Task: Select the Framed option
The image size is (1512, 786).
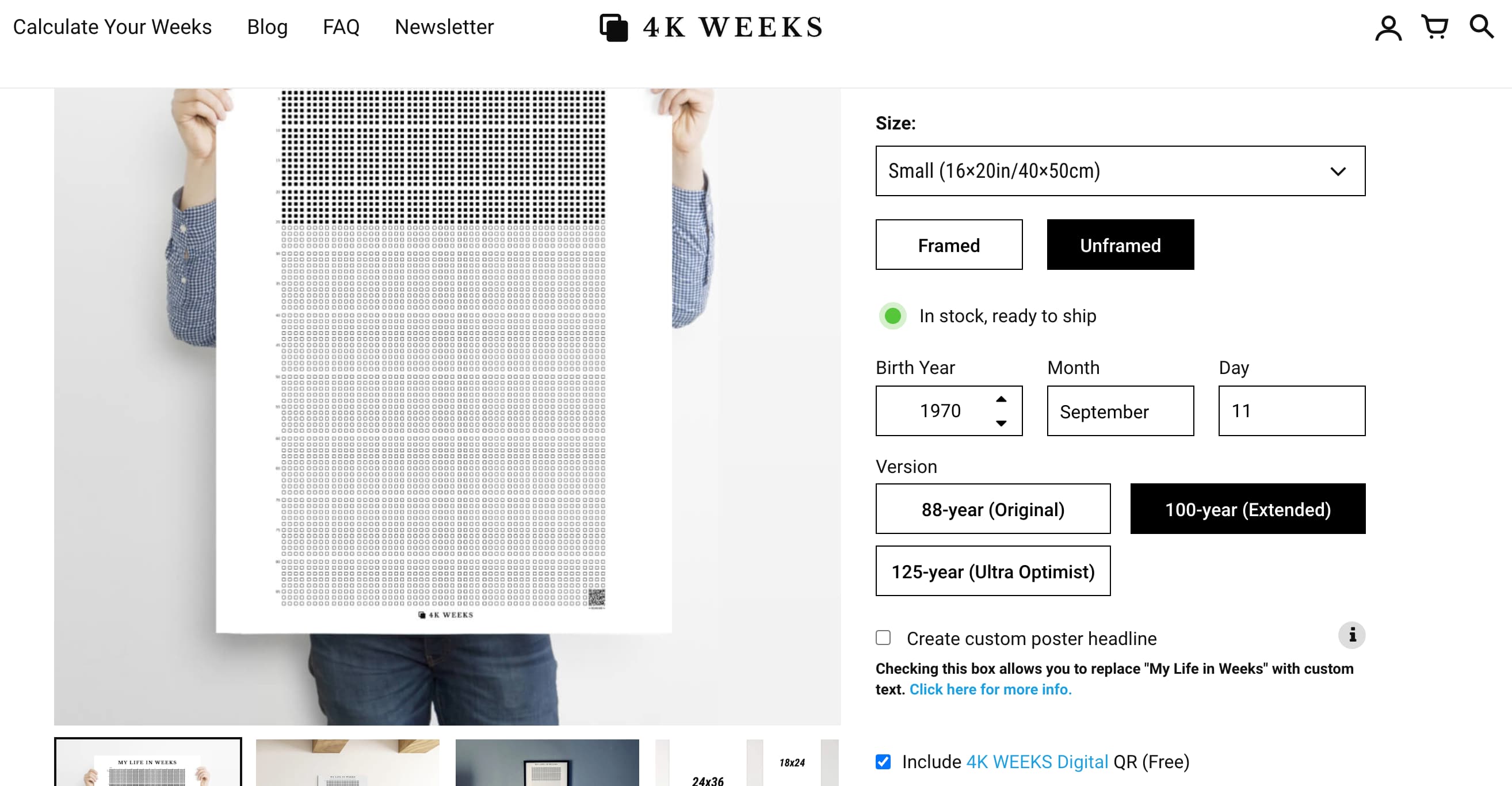Action: (949, 245)
